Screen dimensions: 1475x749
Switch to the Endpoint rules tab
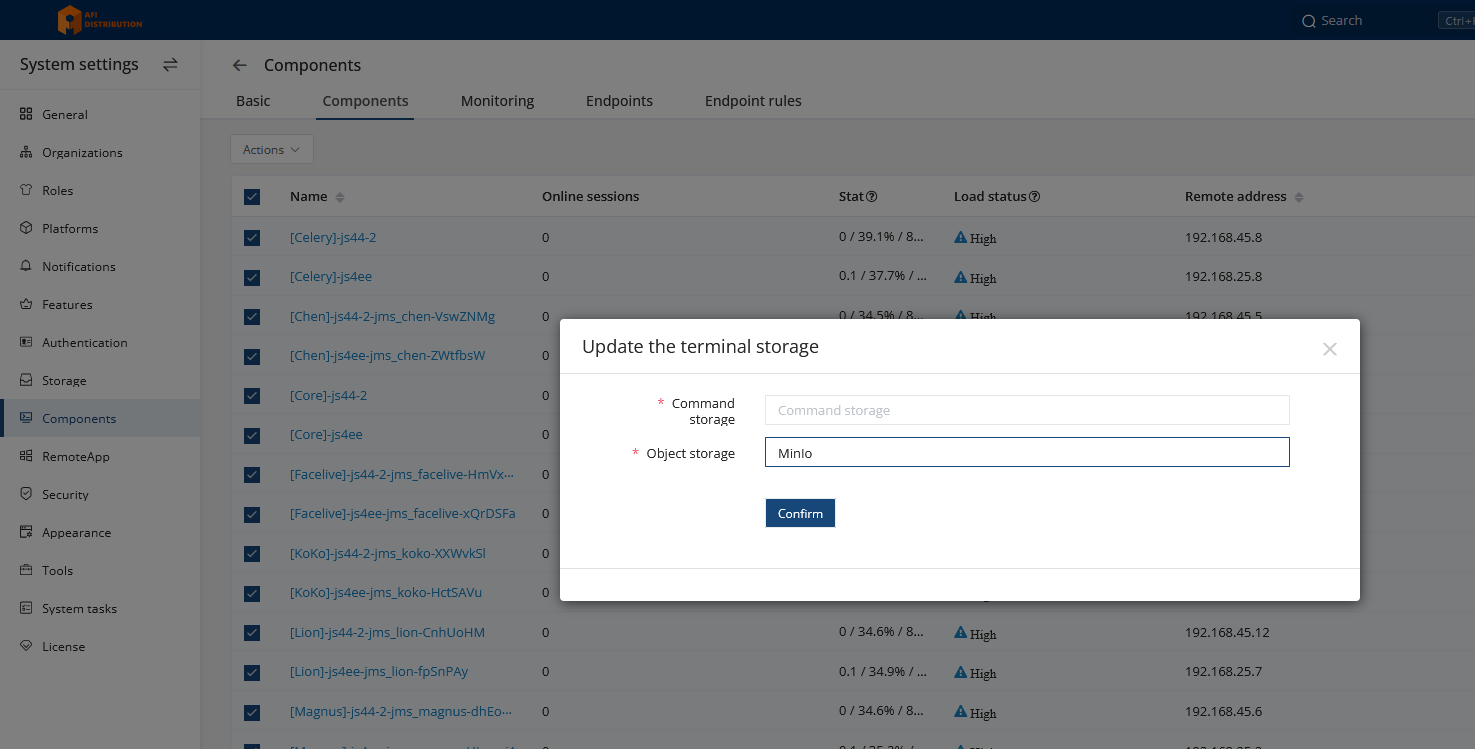click(753, 101)
